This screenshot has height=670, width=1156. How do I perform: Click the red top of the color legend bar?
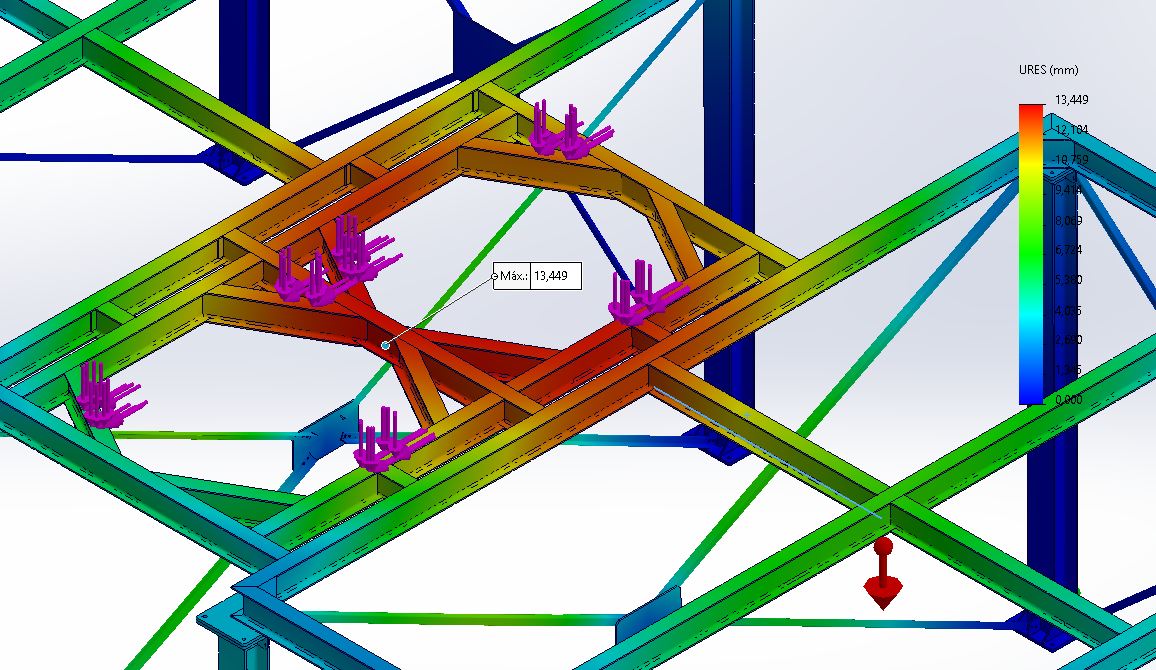coord(1031,111)
